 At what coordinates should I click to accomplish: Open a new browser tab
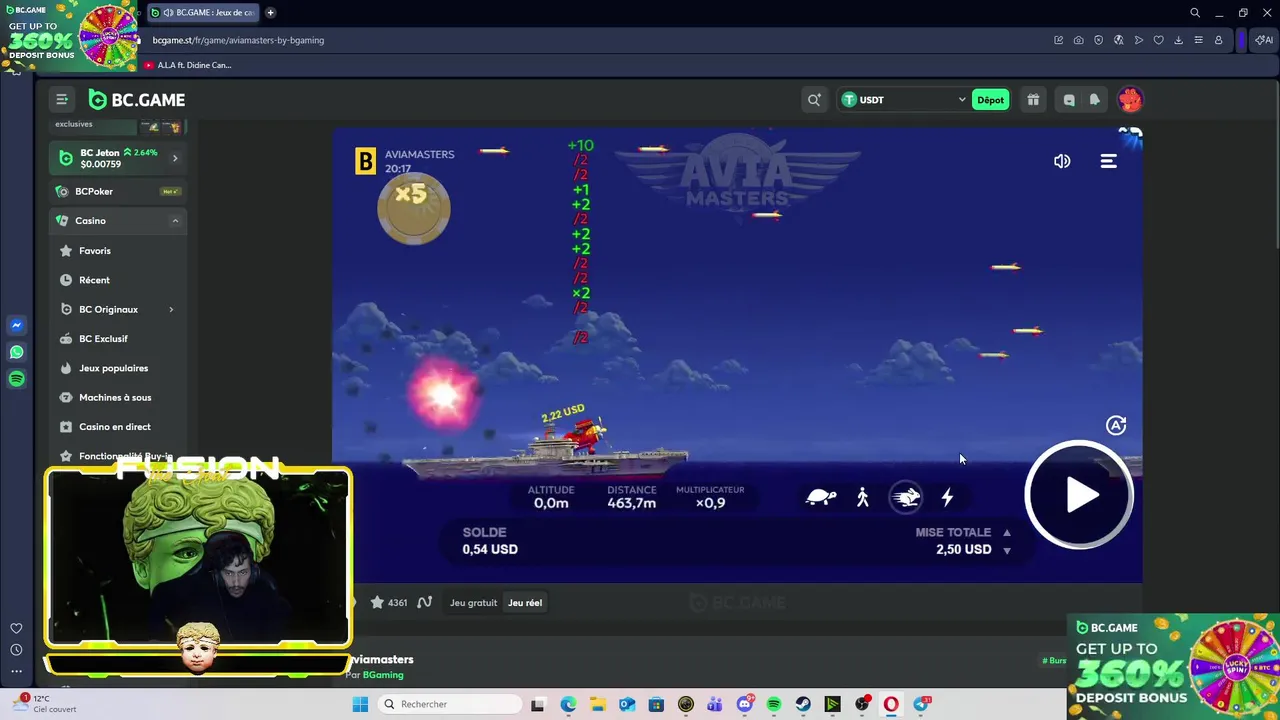(271, 13)
